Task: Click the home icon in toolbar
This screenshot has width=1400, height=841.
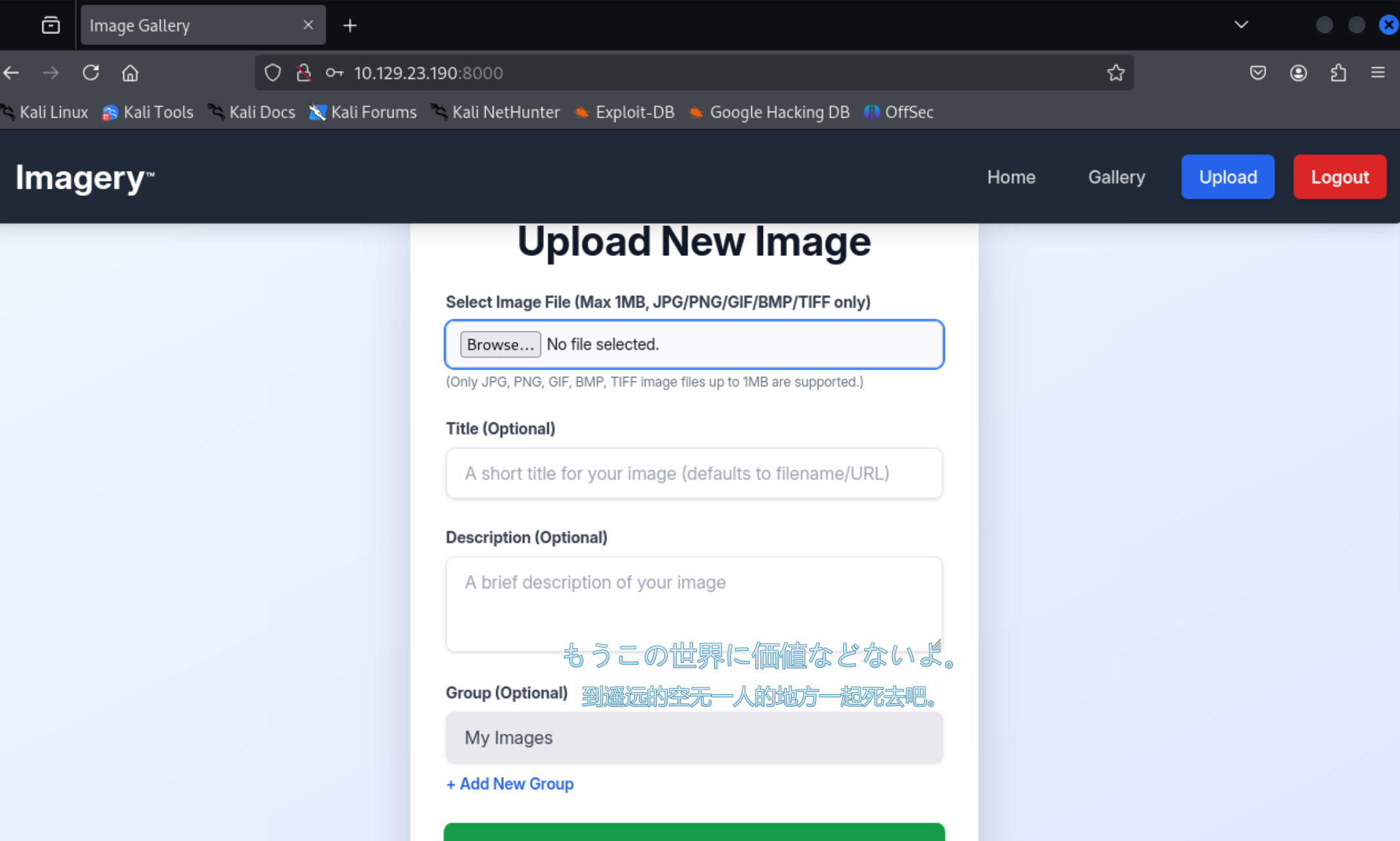Action: (131, 72)
